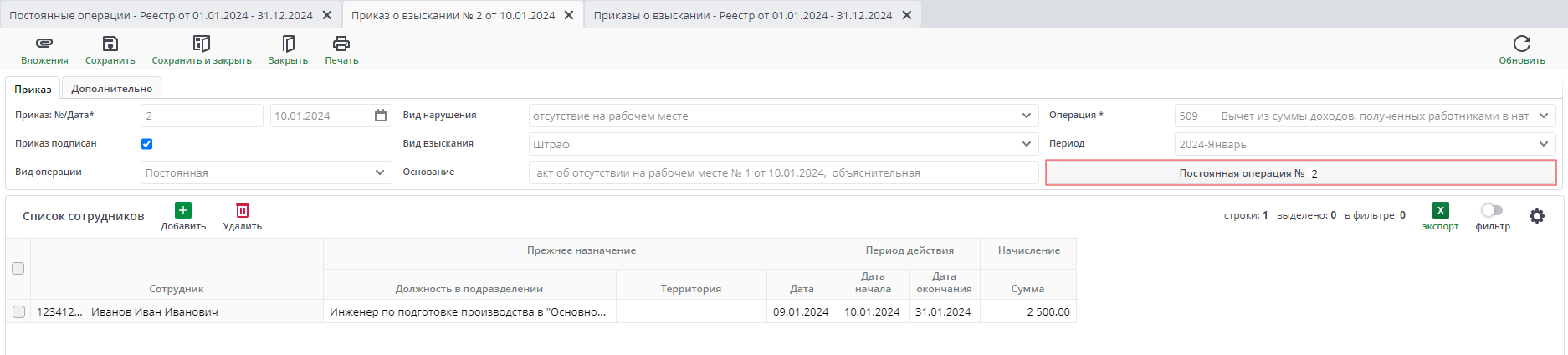Expand the Вид нарушения dropdown
Screen dimensions: 1568x355
click(x=1027, y=116)
